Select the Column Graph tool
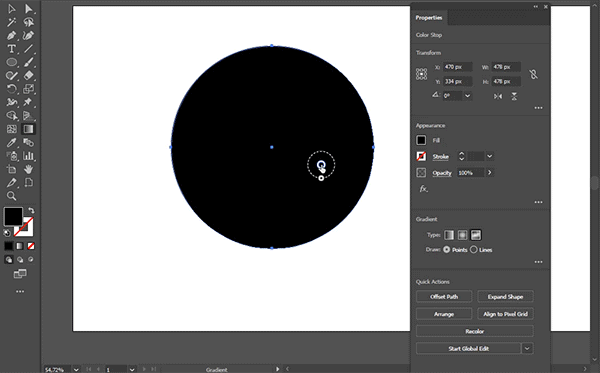This screenshot has width=600, height=373. pyautogui.click(x=28, y=156)
